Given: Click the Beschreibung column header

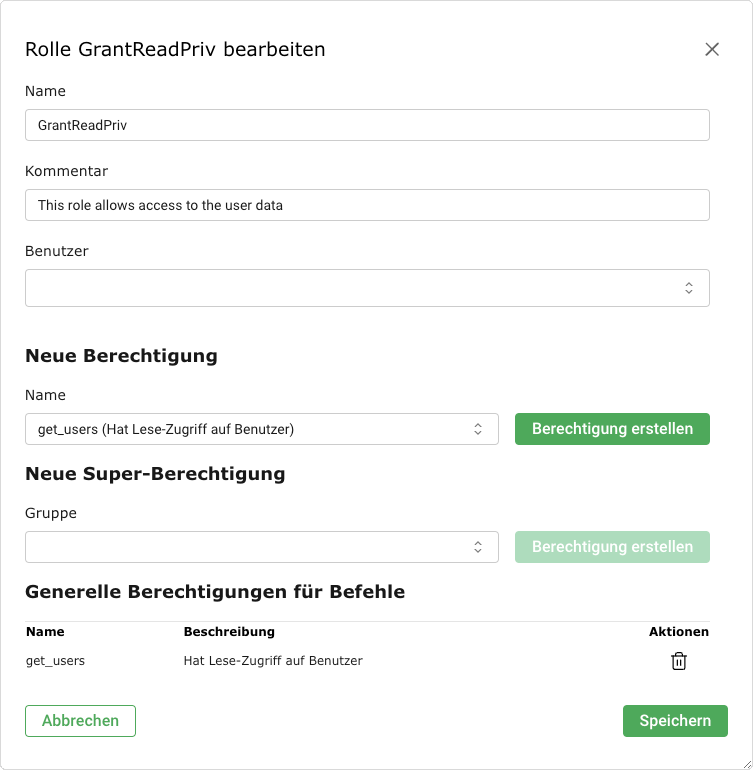Looking at the screenshot, I should click(x=229, y=632).
